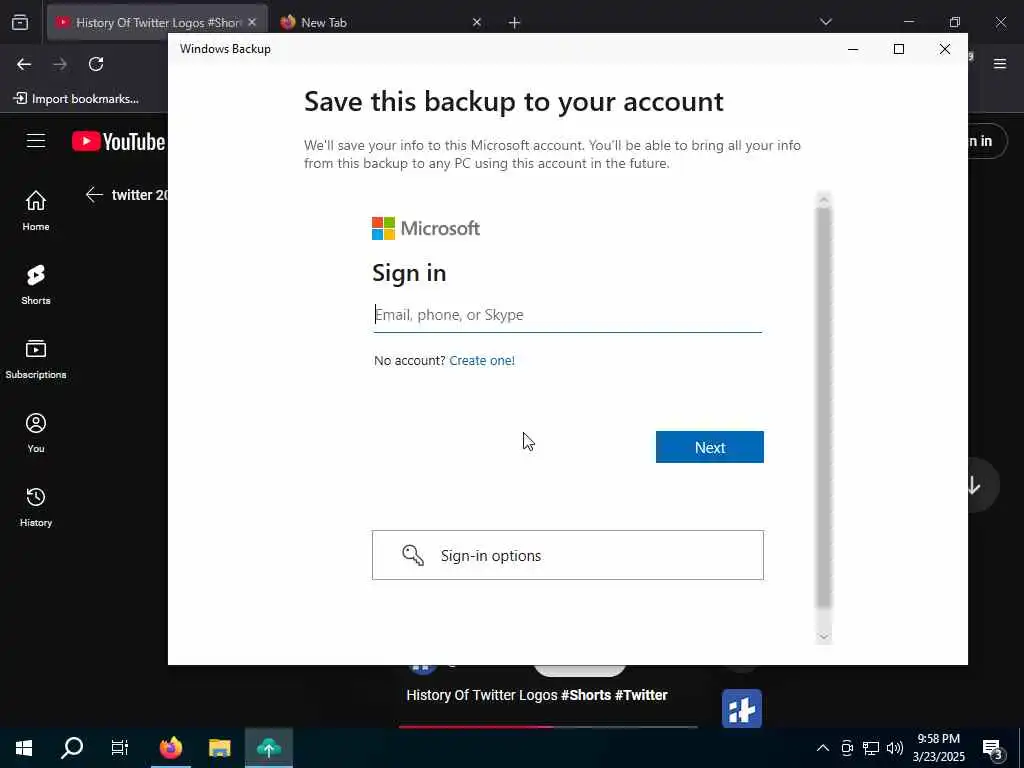Switch to the New Tab tab
This screenshot has width=1024, height=768.
click(x=381, y=22)
